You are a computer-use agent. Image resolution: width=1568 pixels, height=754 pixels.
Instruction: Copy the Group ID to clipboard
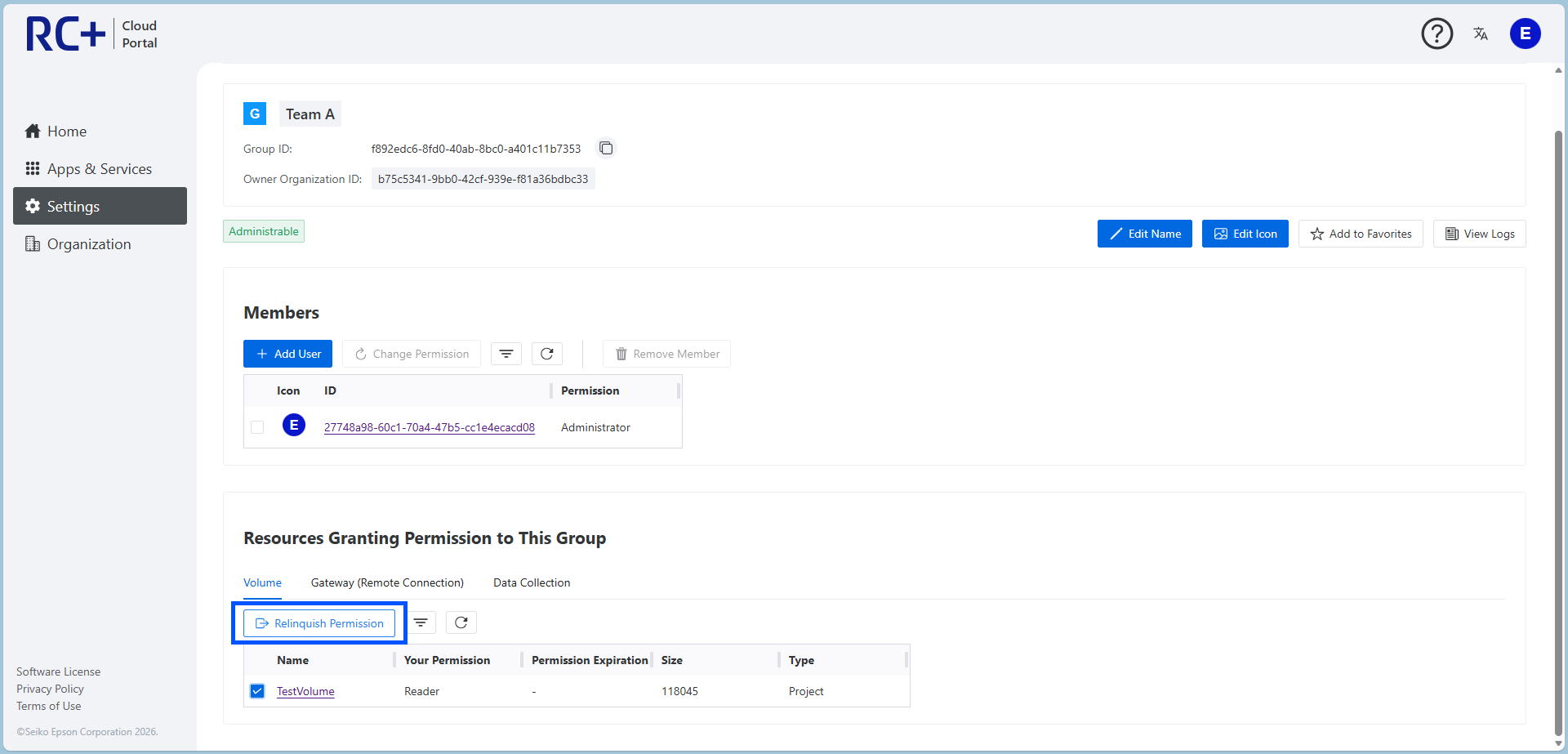(606, 148)
